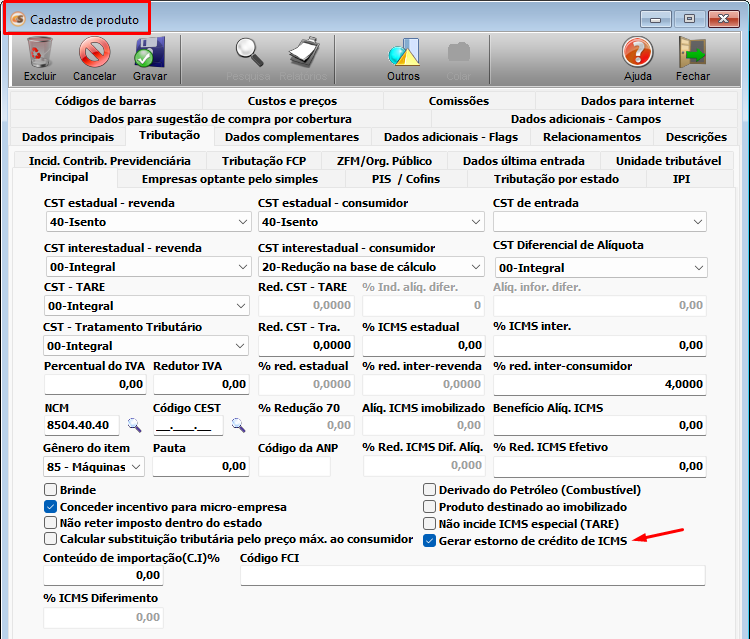Enable the Brinde checkbox
This screenshot has height=639, width=750.
click(x=51, y=490)
